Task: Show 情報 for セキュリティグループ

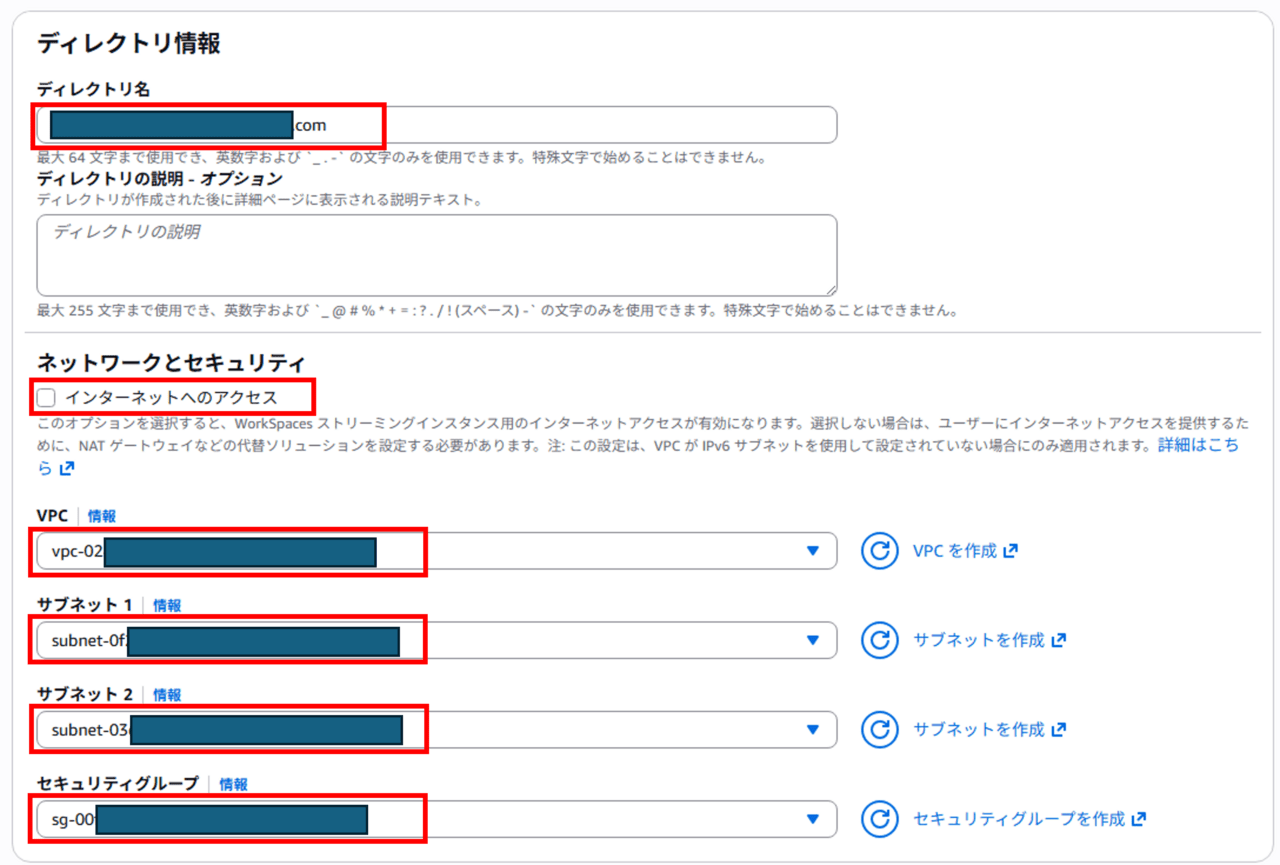Action: point(233,784)
